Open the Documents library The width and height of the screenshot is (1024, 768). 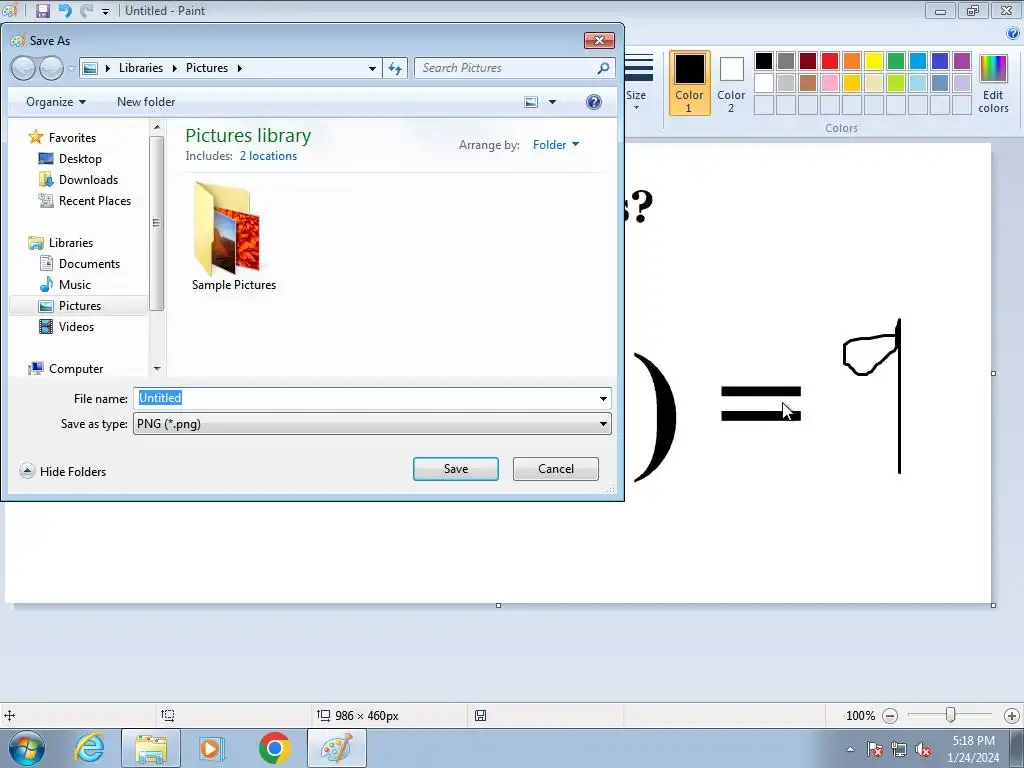click(89, 264)
